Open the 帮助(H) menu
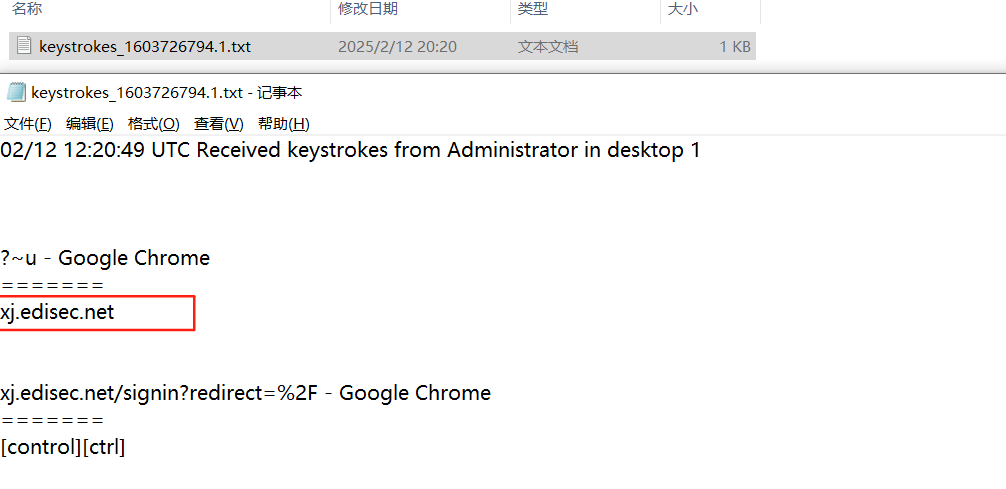1006x489 pixels. [283, 124]
